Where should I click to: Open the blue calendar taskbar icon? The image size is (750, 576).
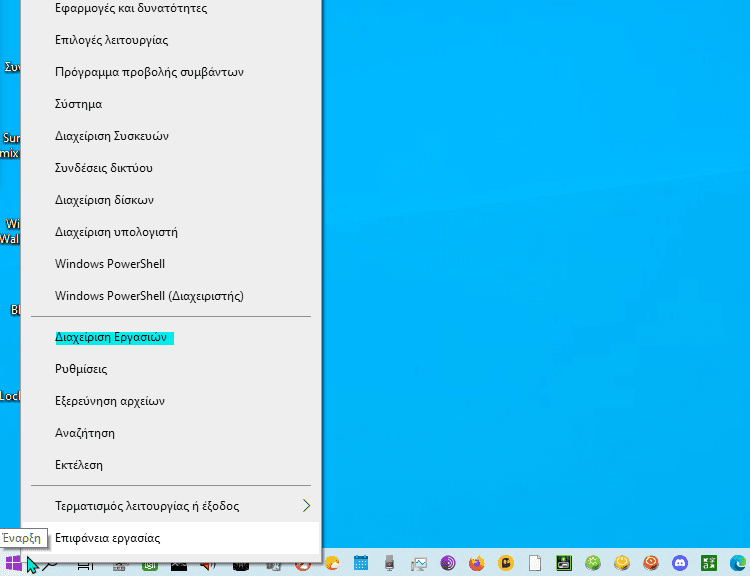361,563
